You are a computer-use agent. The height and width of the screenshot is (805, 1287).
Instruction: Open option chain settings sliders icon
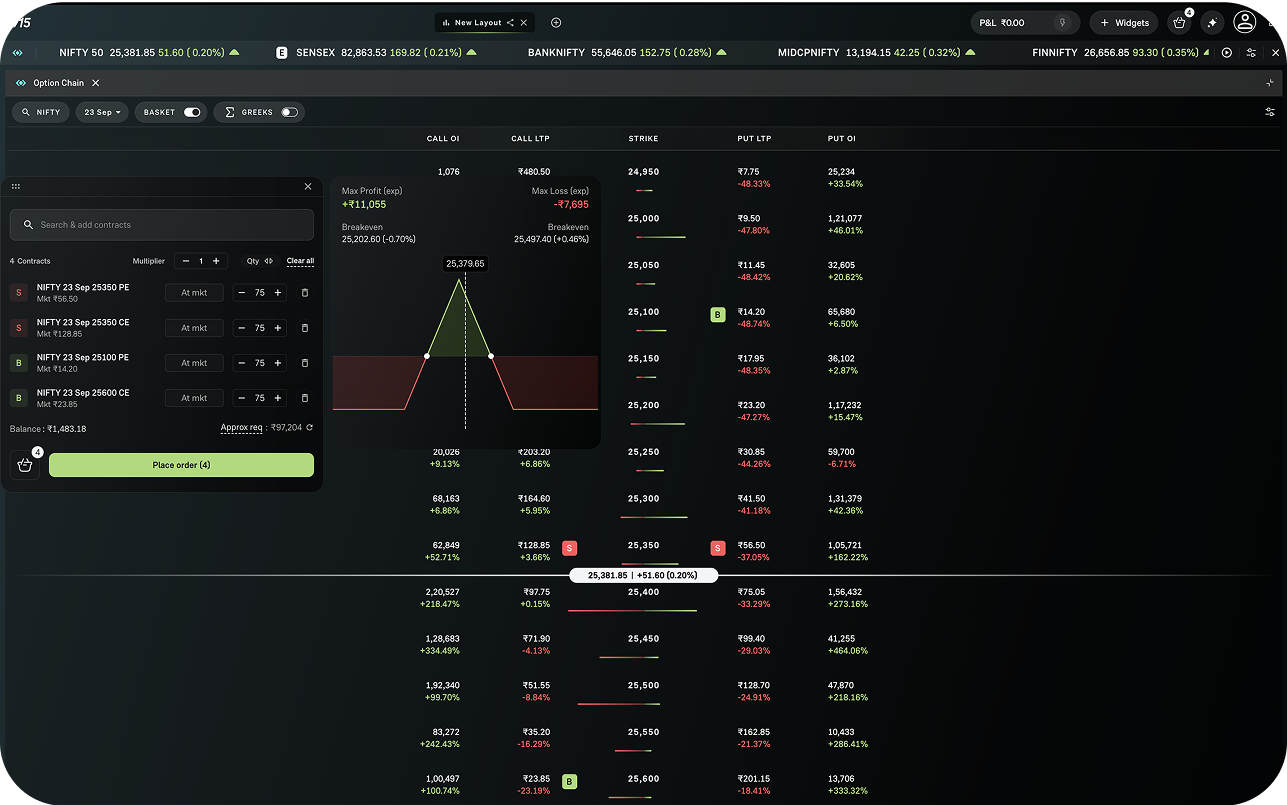1270,112
